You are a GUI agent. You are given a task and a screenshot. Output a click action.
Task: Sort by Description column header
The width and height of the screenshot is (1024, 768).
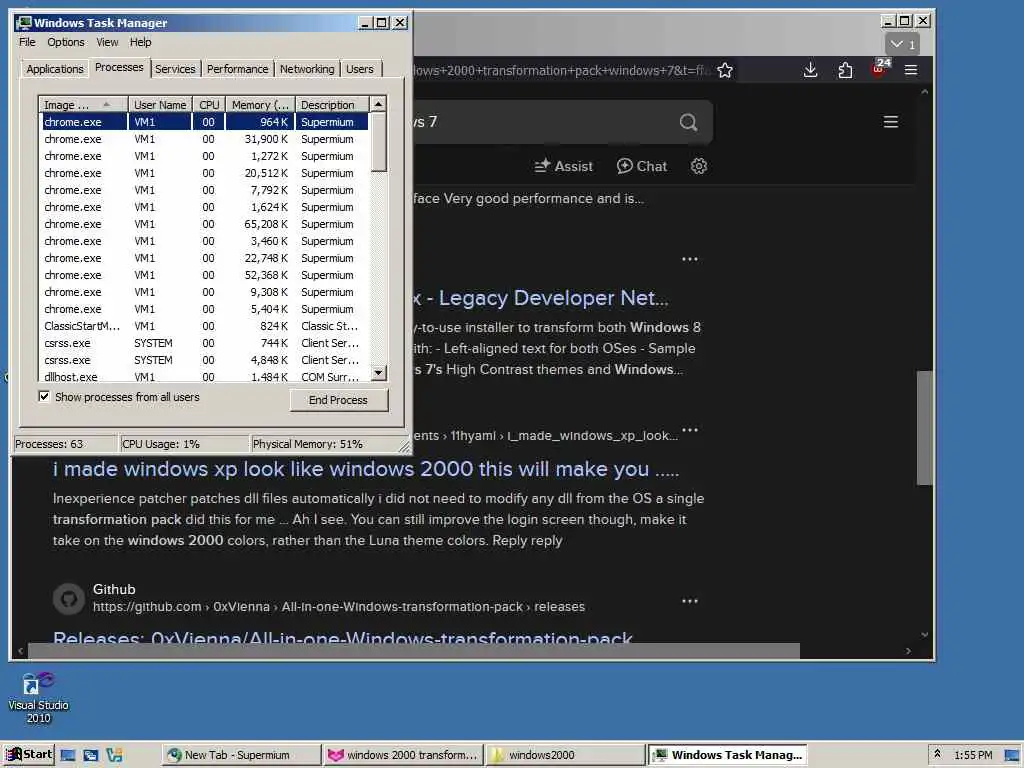pos(332,104)
